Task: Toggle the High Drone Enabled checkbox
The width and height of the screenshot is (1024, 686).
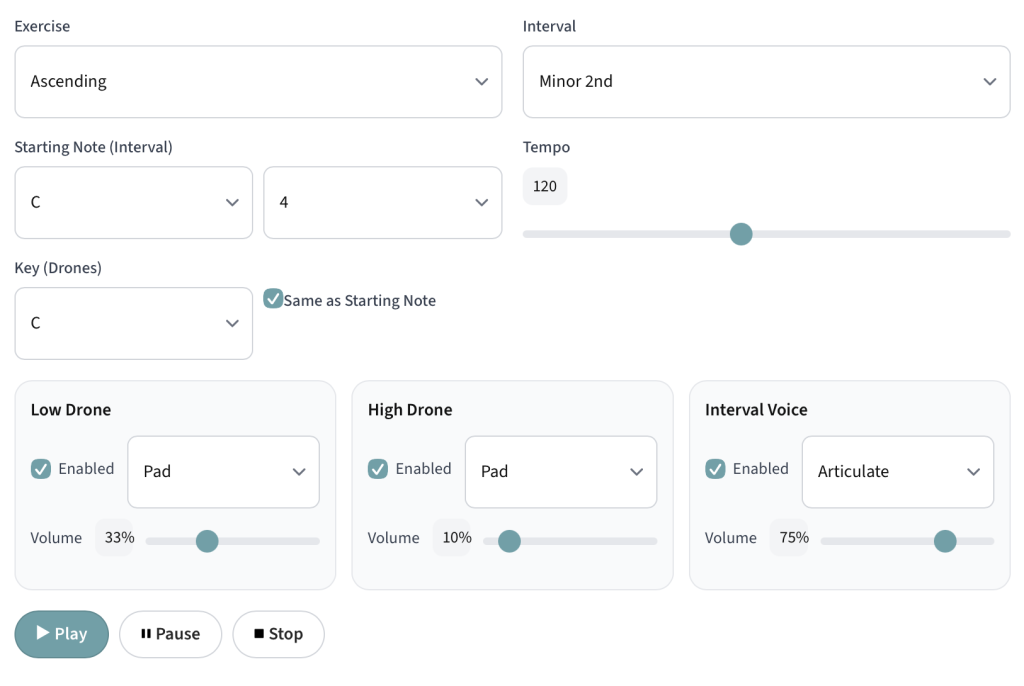Action: pos(378,469)
